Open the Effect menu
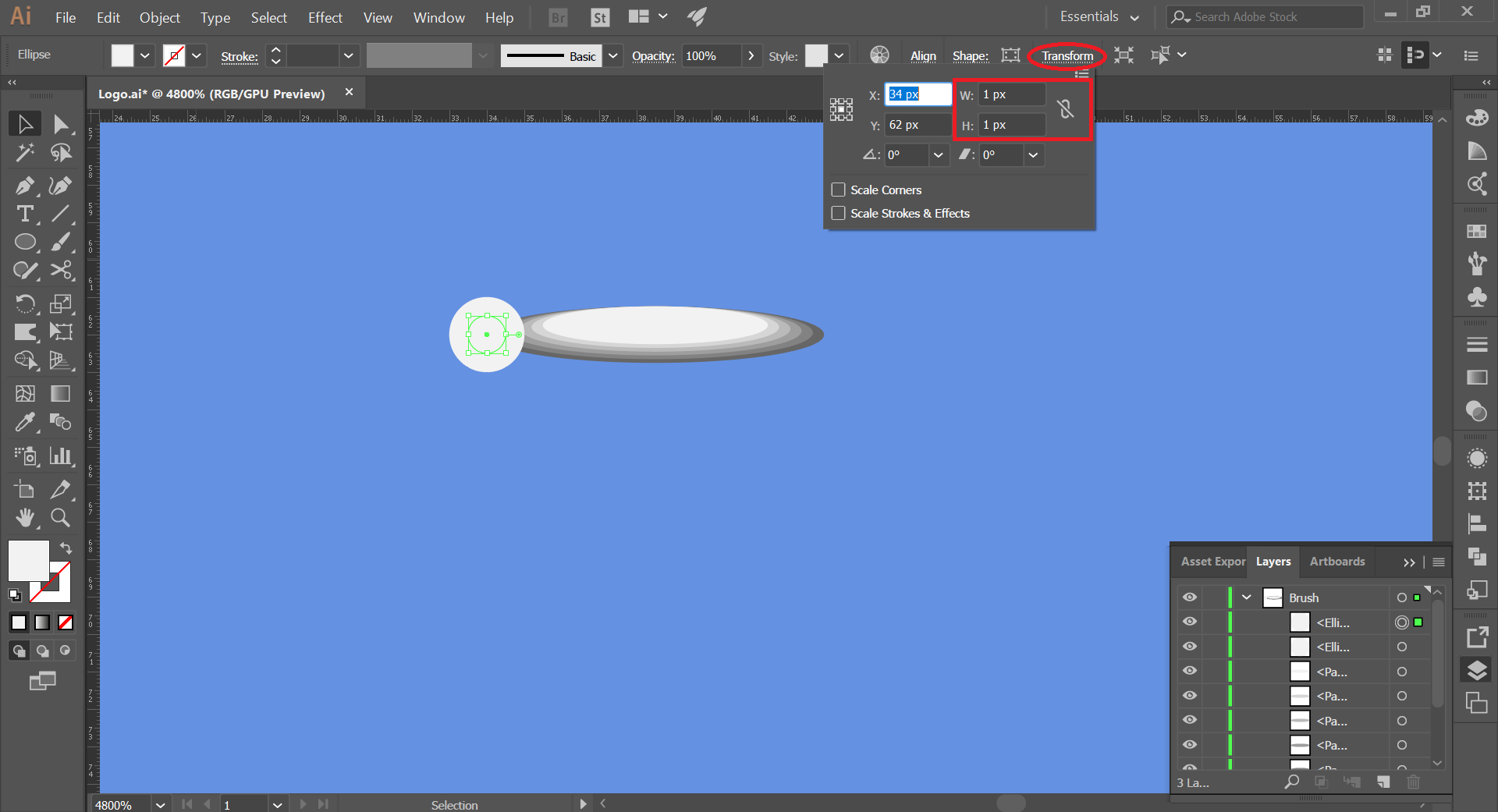This screenshot has height=812, width=1498. [325, 17]
